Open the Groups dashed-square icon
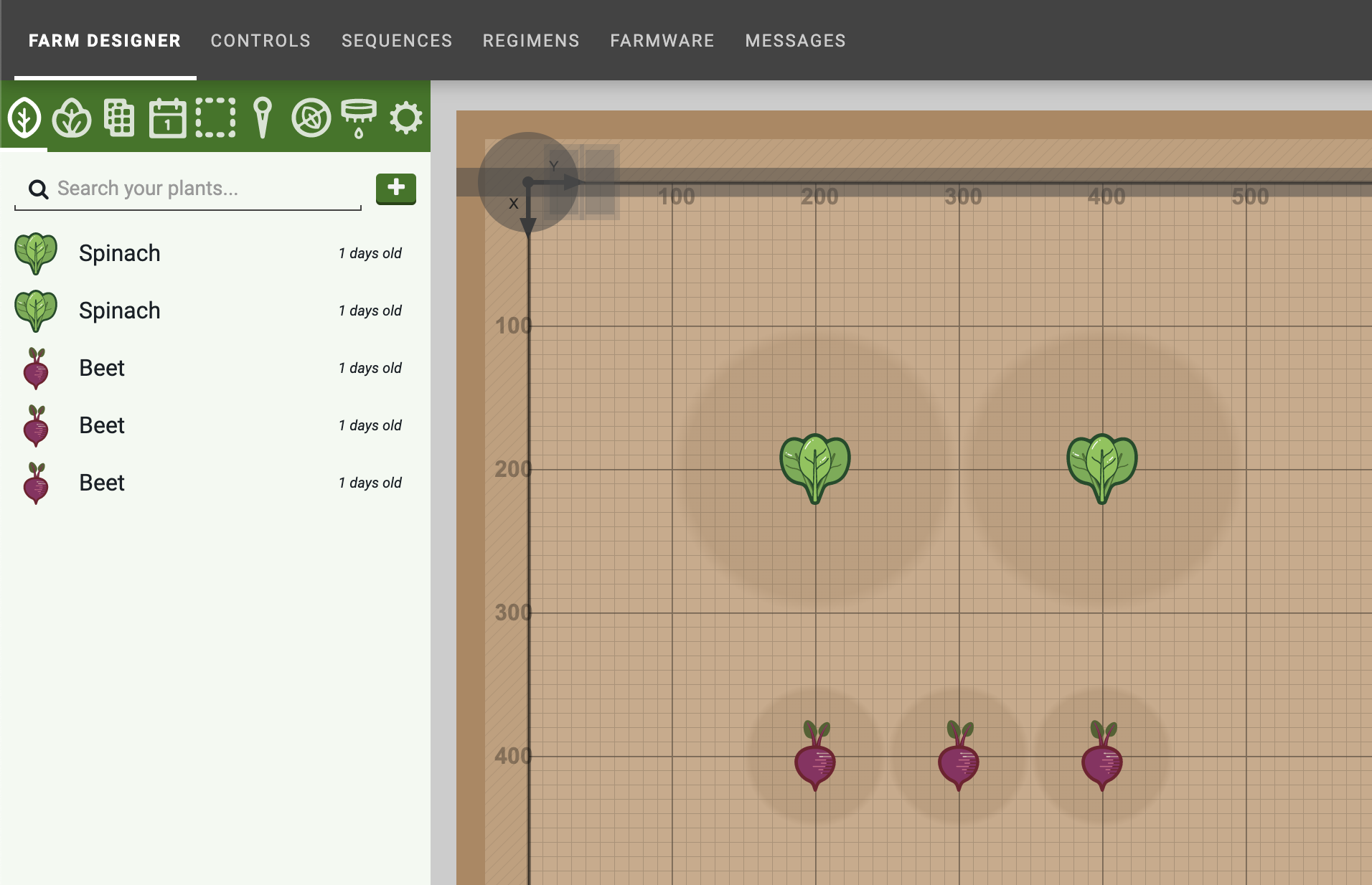The height and width of the screenshot is (885, 1372). [215, 117]
